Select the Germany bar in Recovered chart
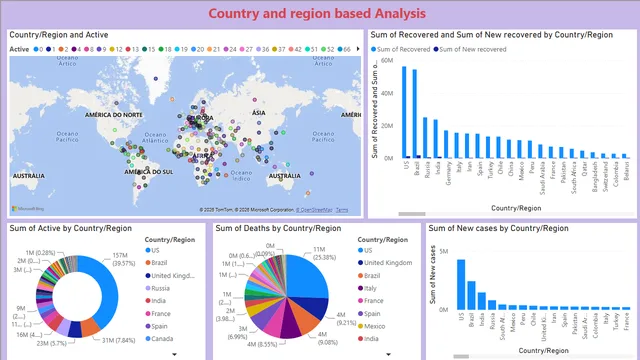640x360 pixels. point(446,144)
